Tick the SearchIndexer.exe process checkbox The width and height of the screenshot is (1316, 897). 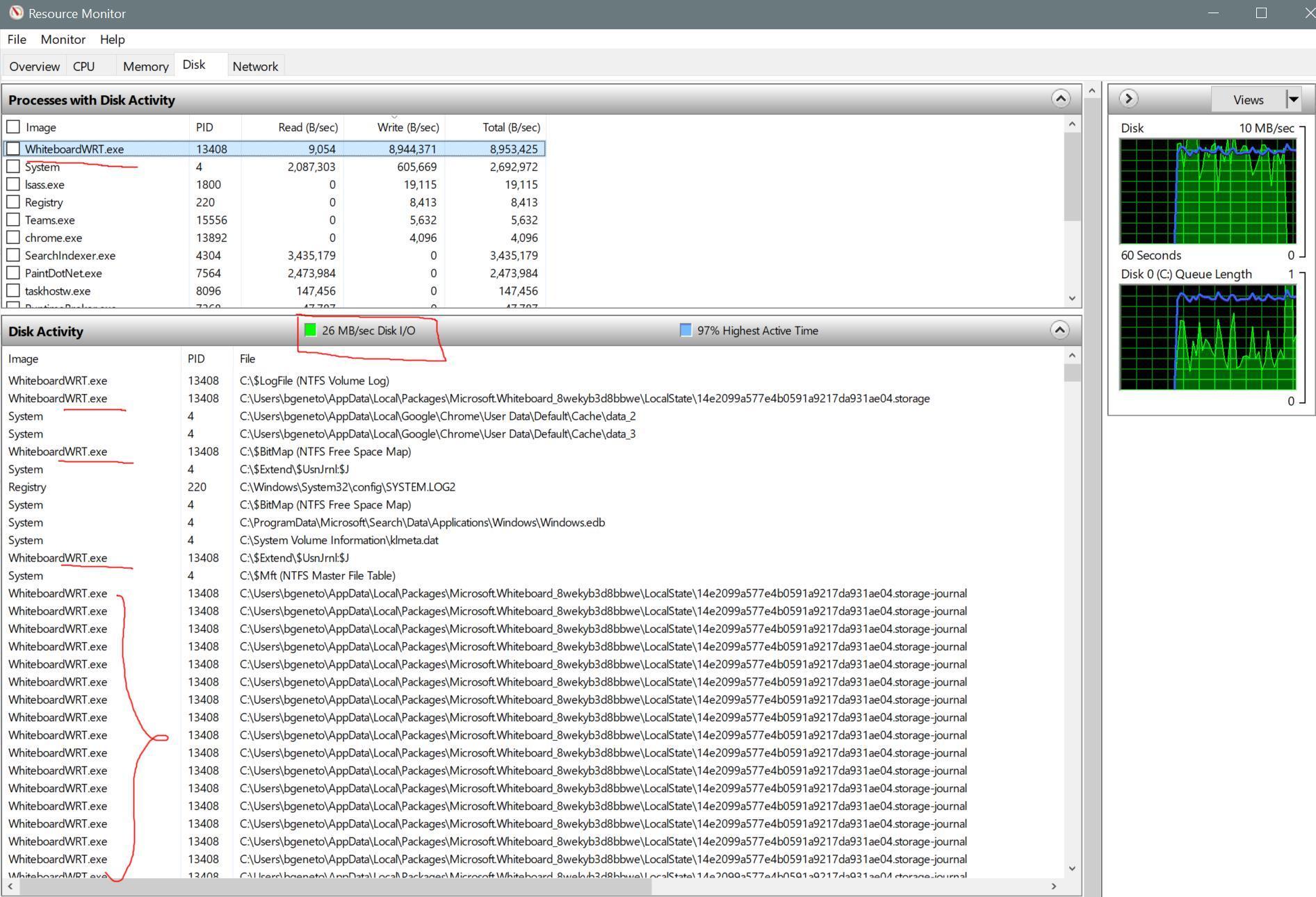[13, 255]
